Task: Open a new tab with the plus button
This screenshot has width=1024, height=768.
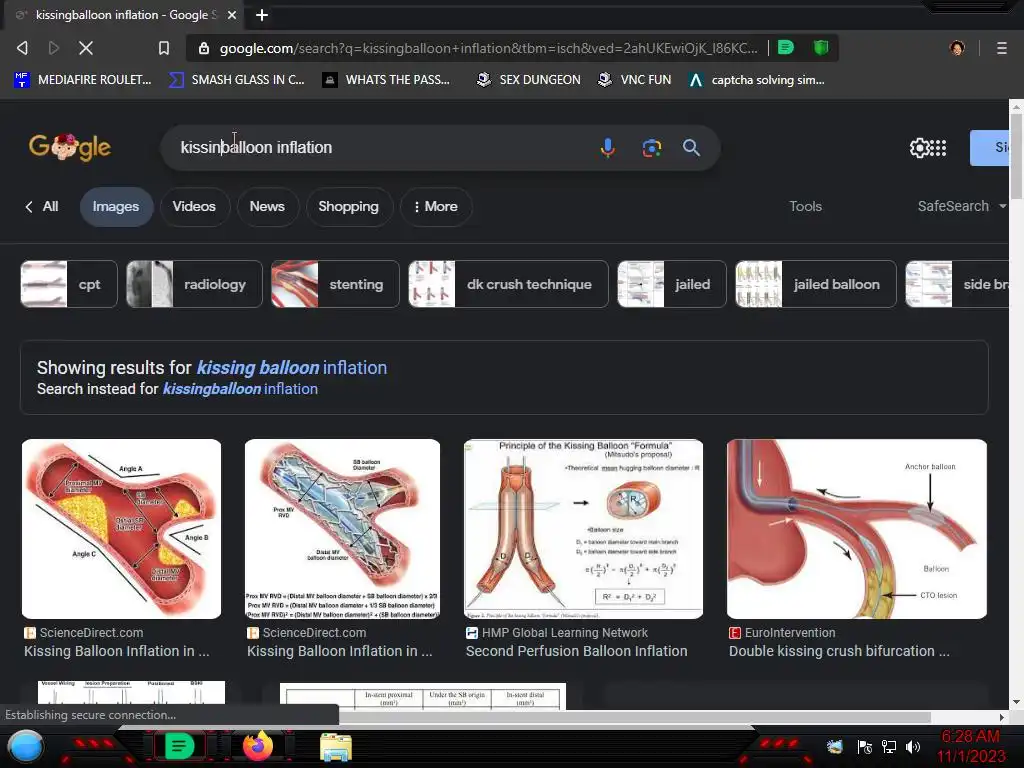Action: coord(262,15)
